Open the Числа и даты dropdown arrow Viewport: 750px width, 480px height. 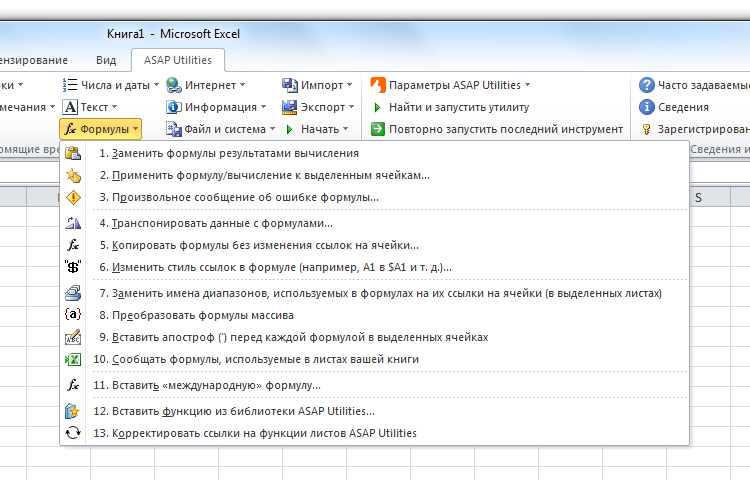(x=156, y=85)
